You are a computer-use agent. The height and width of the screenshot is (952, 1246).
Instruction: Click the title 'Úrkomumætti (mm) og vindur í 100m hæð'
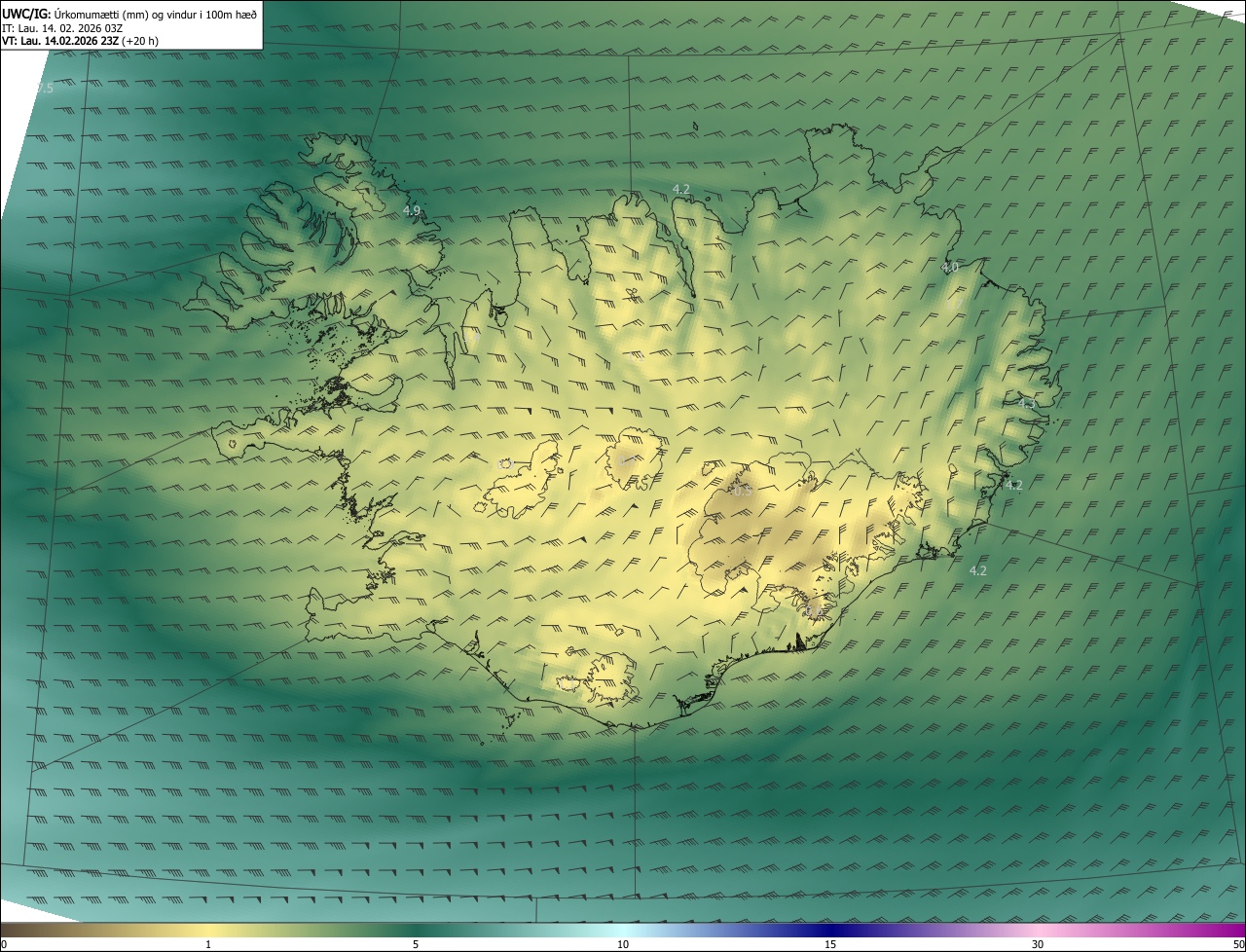(156, 14)
